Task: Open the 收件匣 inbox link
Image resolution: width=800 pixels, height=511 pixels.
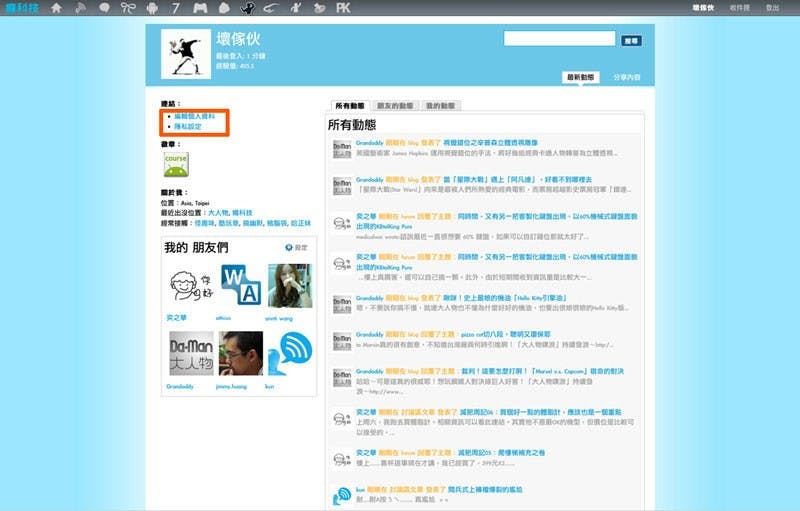Action: (739, 8)
